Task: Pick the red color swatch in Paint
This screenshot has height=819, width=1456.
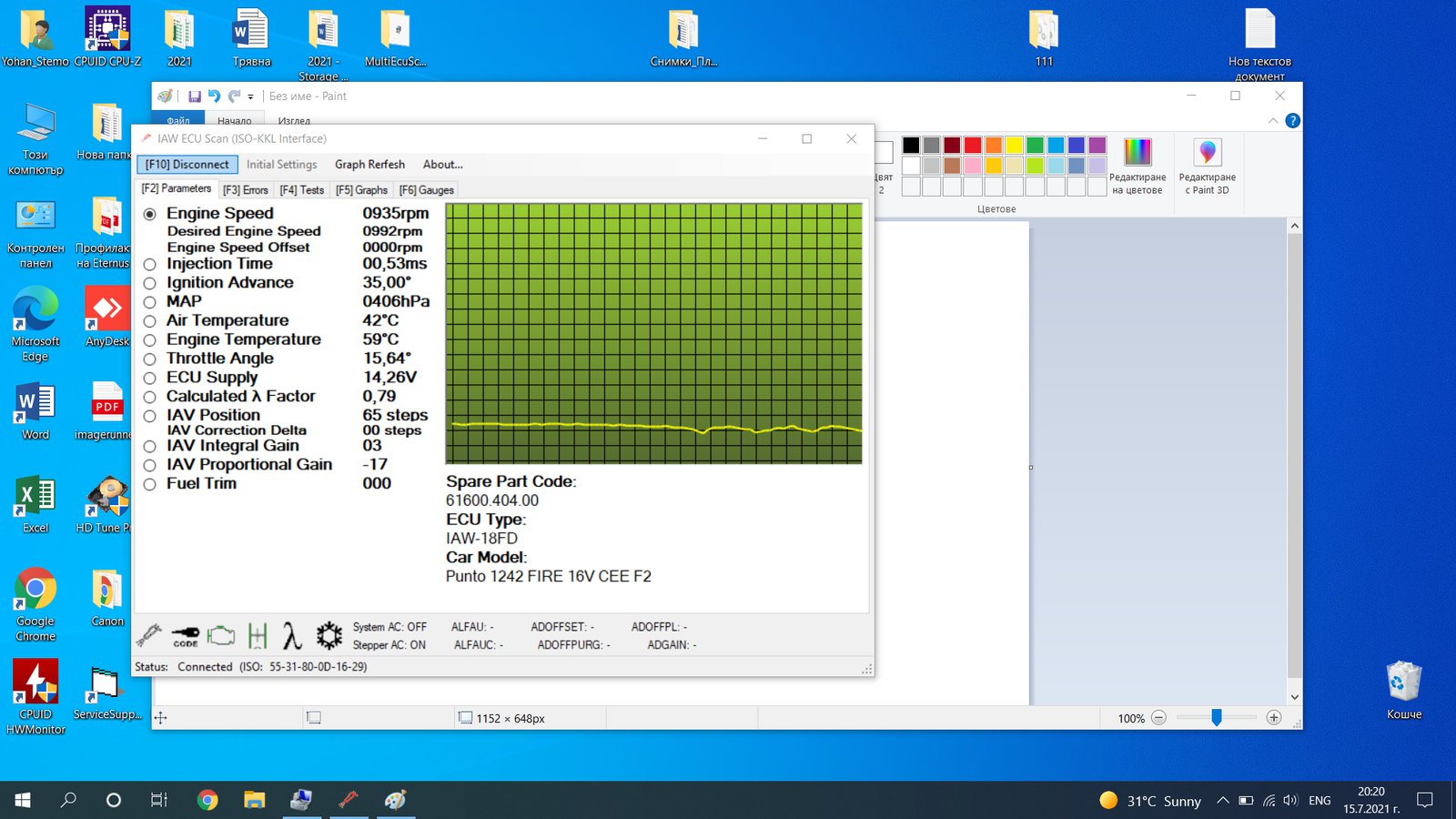Action: pos(973,146)
